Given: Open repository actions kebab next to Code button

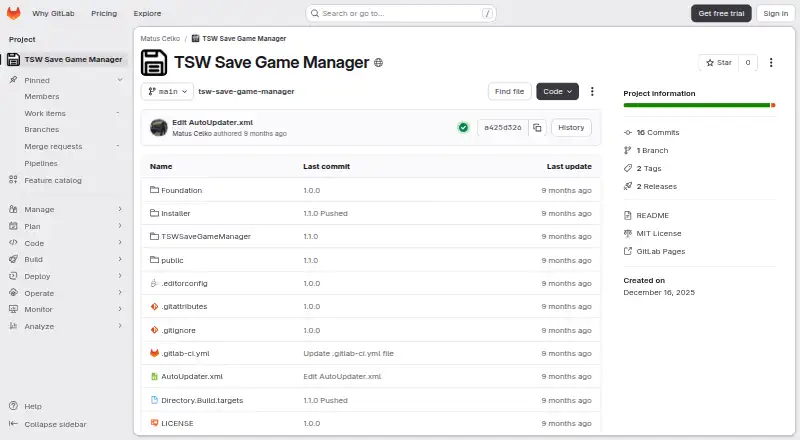Looking at the screenshot, I should 592,91.
